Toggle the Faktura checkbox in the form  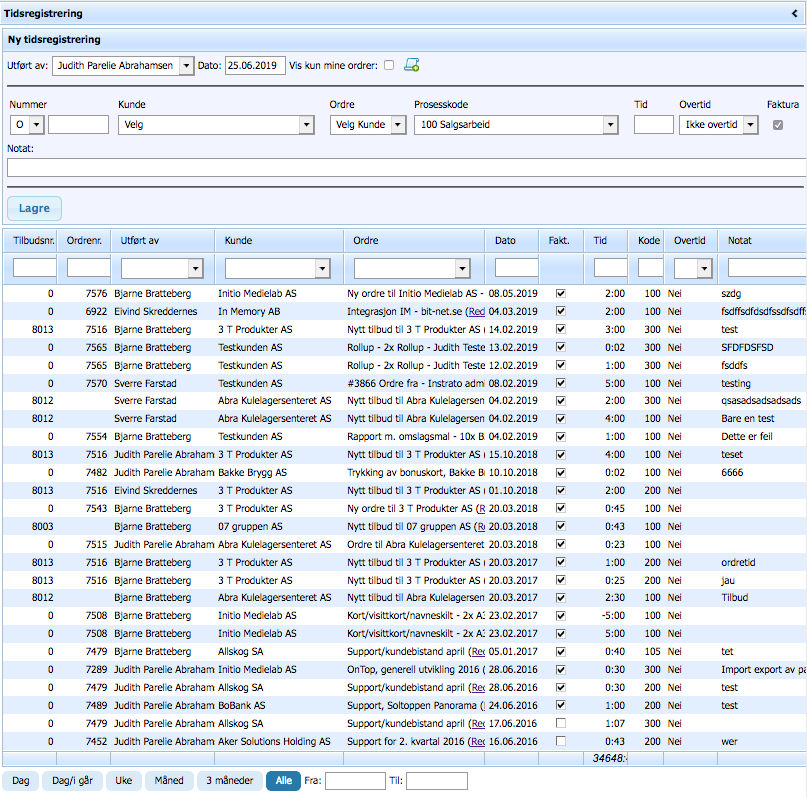pos(778,125)
